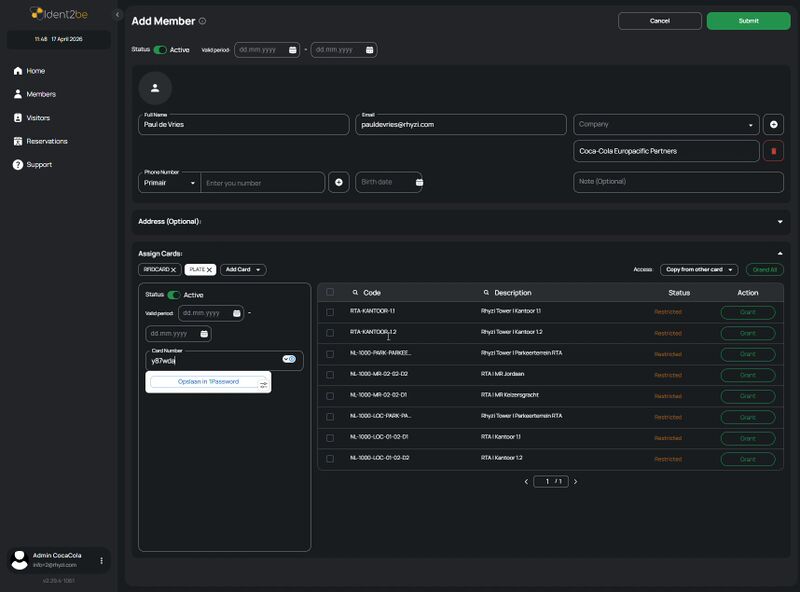Grant access for NL-1000-MR-02-02-D2
The width and height of the screenshot is (800, 592).
click(x=747, y=375)
